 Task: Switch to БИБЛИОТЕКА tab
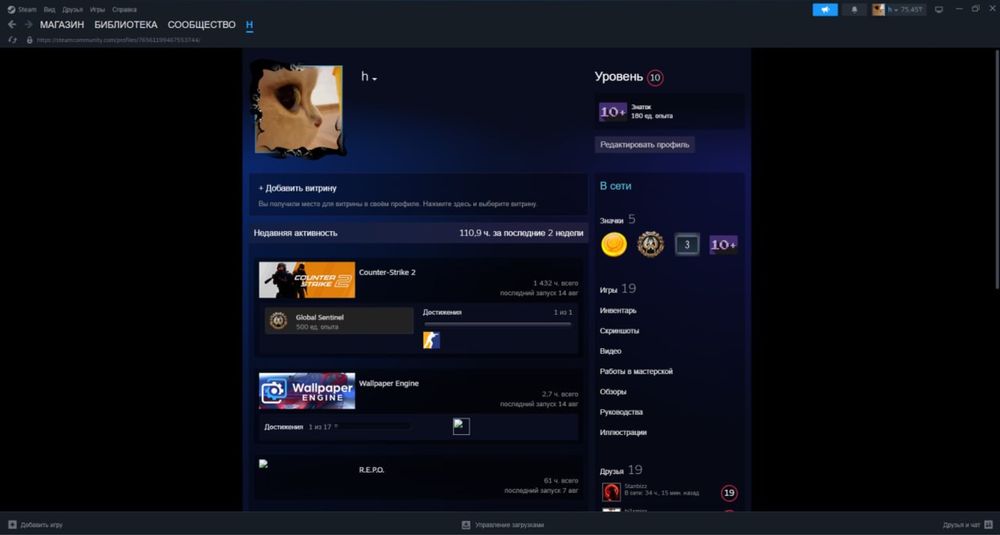126,25
